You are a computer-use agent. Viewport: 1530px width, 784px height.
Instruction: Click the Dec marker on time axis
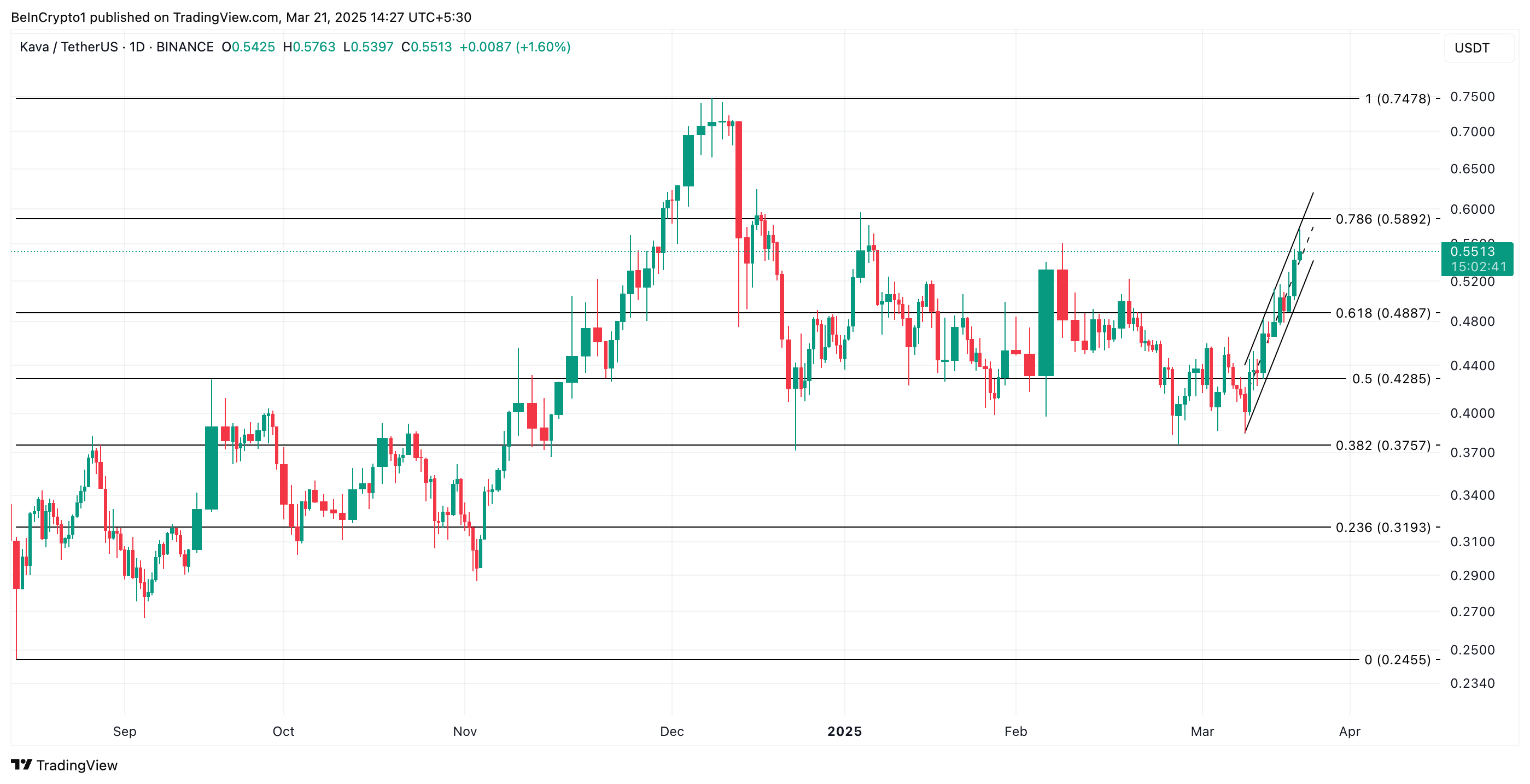pyautogui.click(x=671, y=731)
